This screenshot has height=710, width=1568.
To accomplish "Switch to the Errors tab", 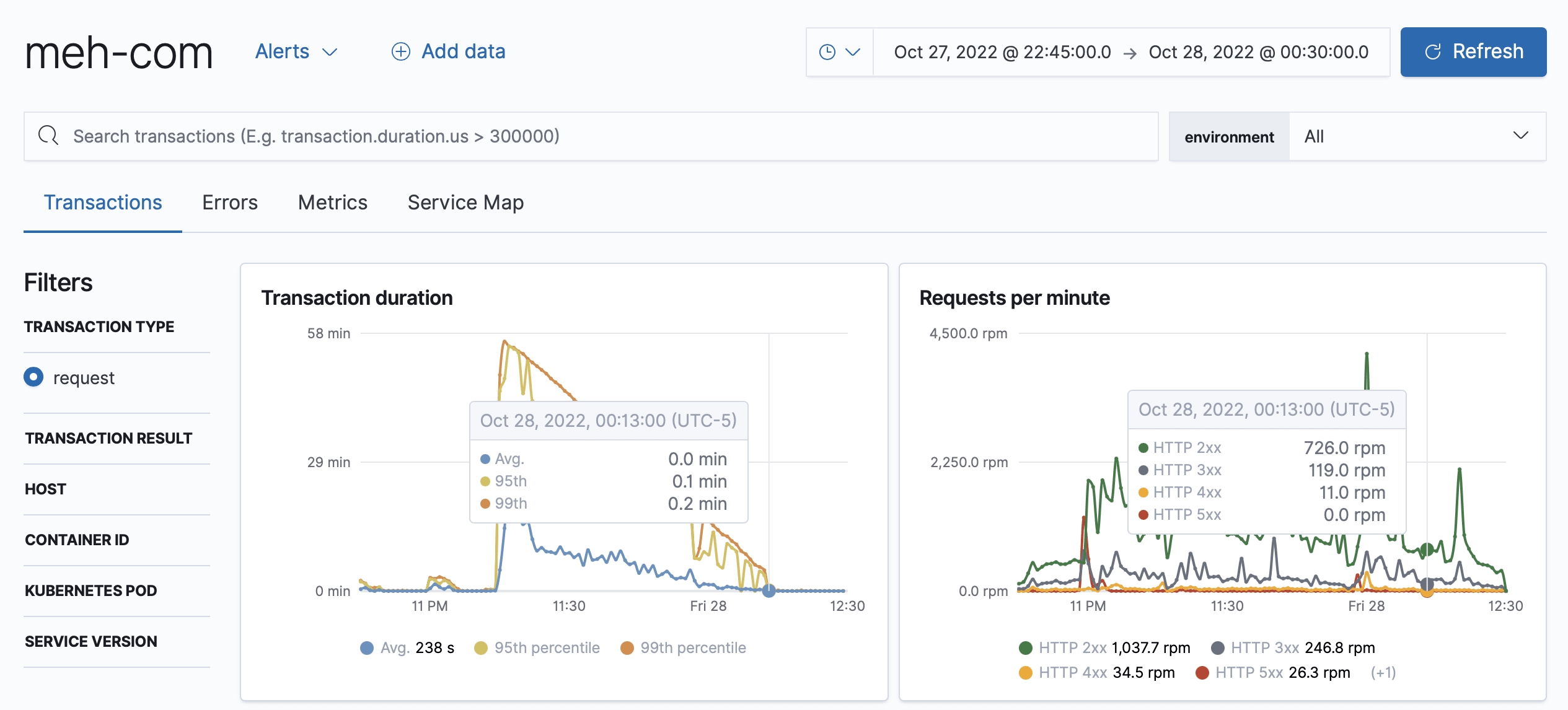I will (x=229, y=203).
